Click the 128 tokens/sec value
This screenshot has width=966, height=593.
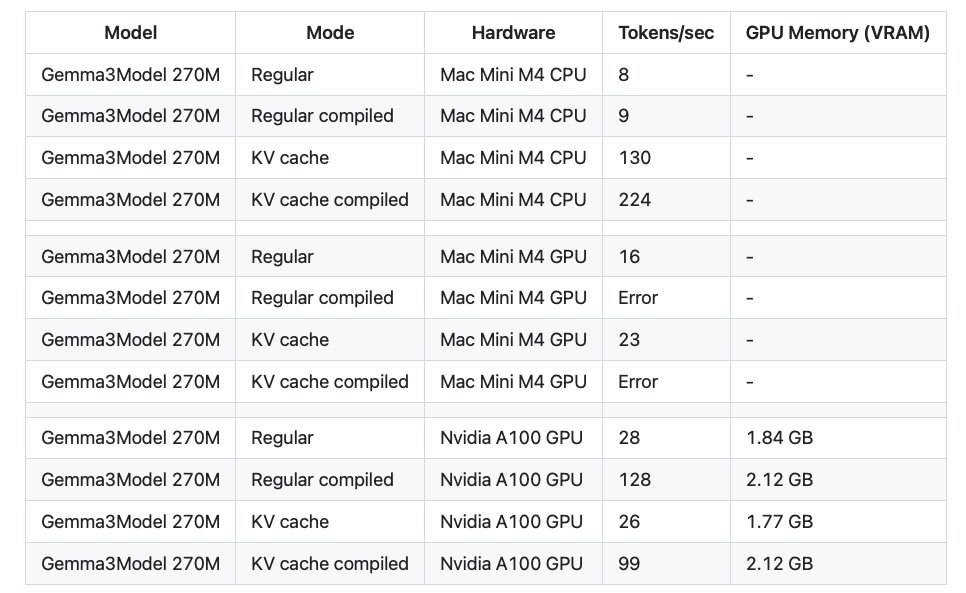tap(635, 480)
